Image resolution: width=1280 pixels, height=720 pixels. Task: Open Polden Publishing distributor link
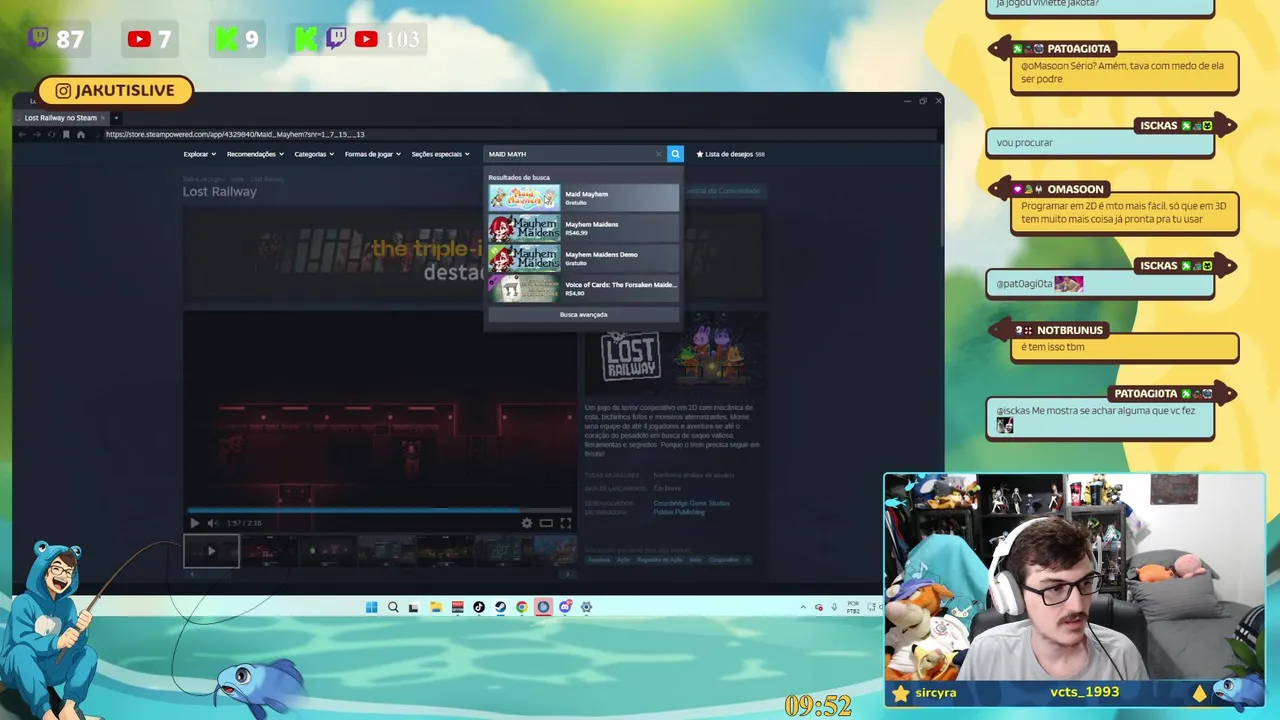point(679,512)
